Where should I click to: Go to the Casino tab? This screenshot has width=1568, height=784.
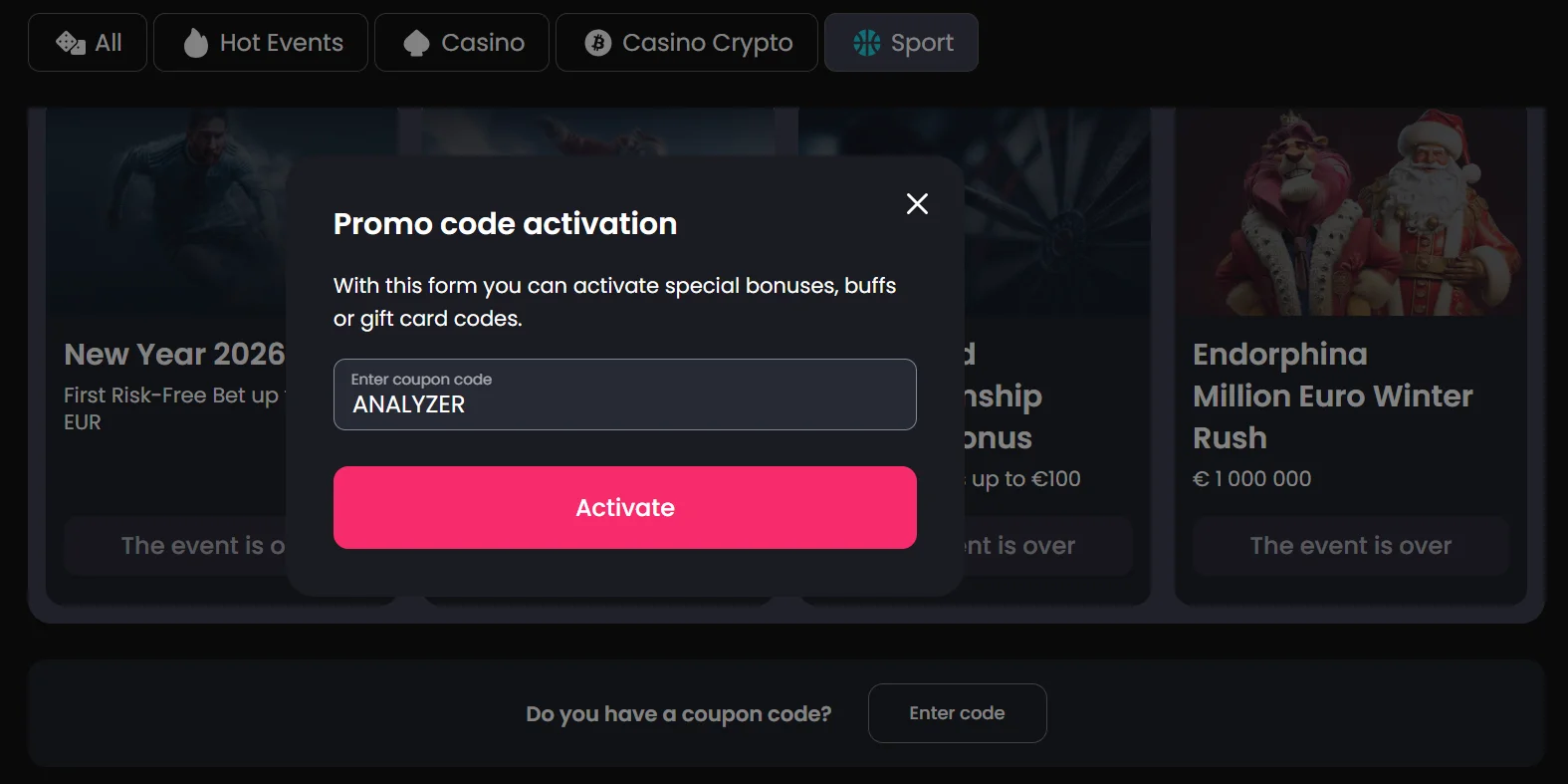click(482, 43)
